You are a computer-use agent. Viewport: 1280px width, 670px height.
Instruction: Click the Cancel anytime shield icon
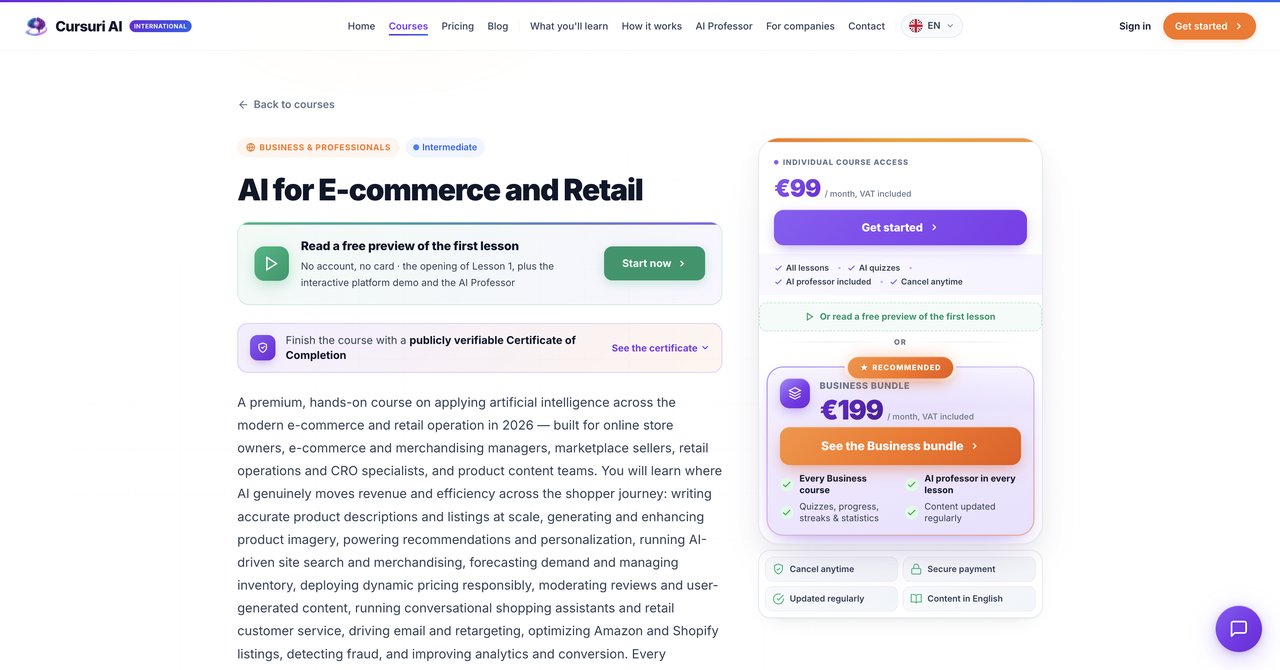(x=778, y=569)
